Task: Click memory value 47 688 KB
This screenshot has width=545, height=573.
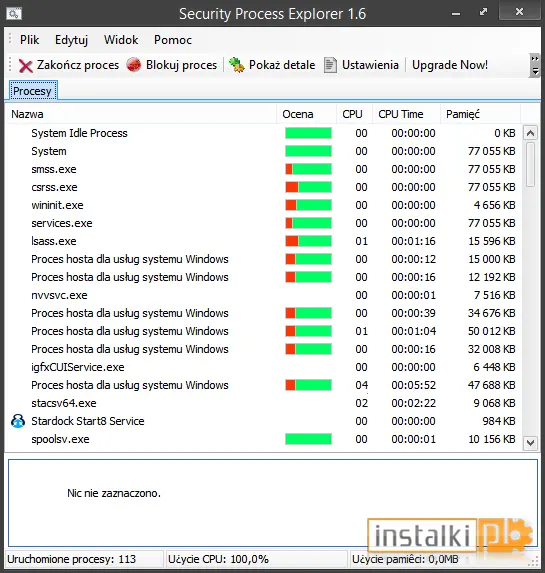Action: tap(492, 385)
